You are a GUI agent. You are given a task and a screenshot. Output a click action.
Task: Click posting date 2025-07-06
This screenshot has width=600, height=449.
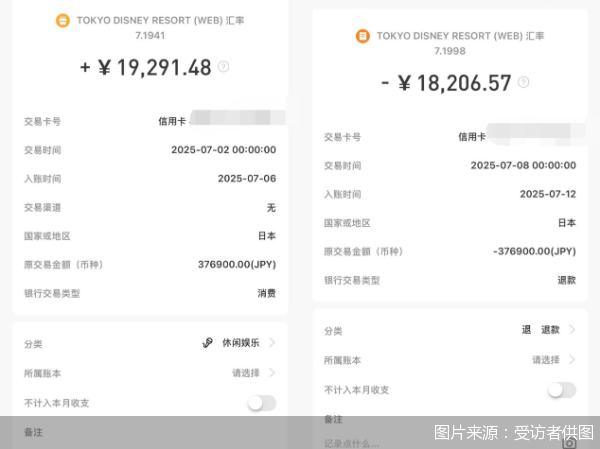247,178
